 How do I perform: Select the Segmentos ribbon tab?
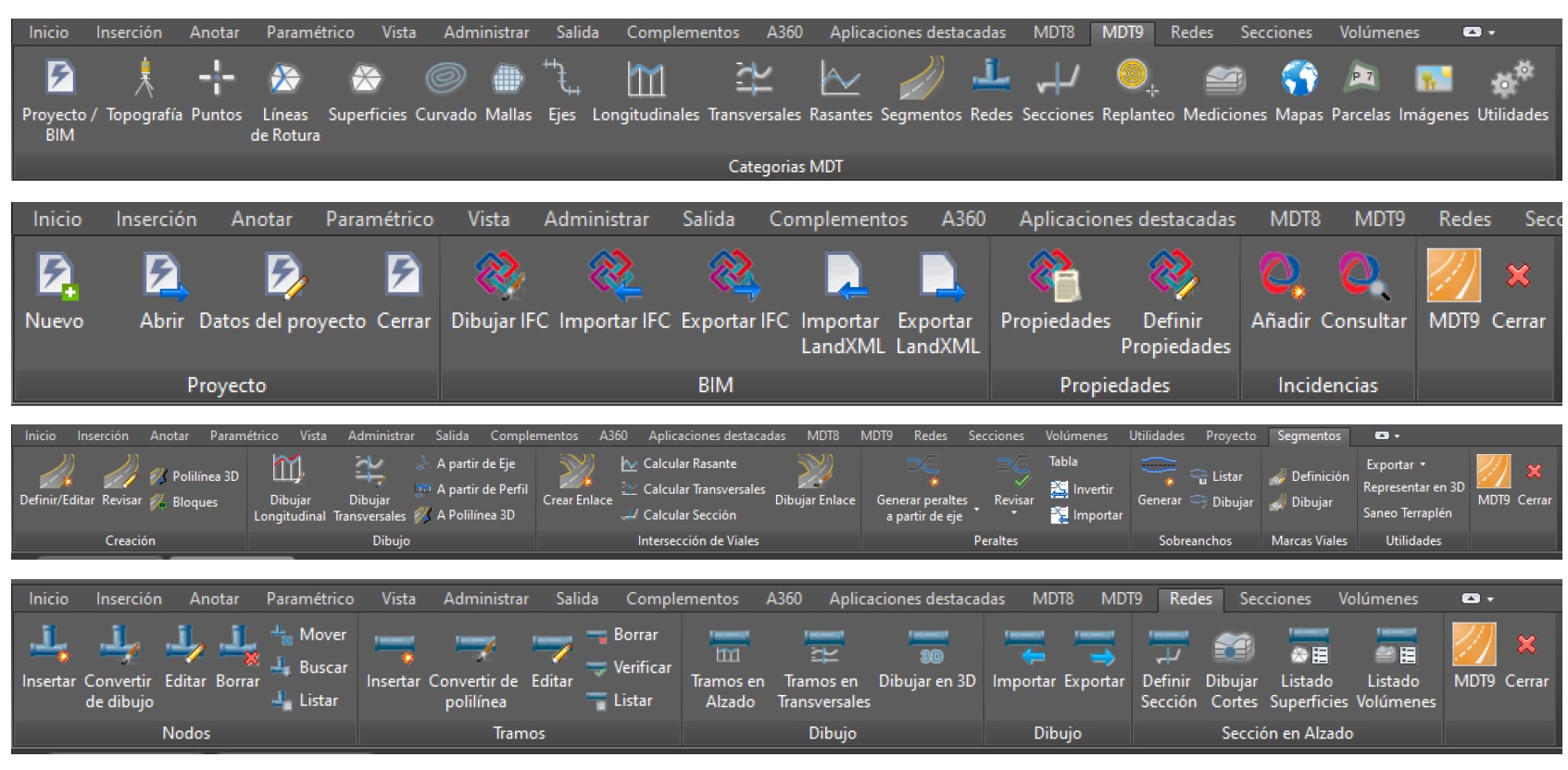pyautogui.click(x=1308, y=435)
